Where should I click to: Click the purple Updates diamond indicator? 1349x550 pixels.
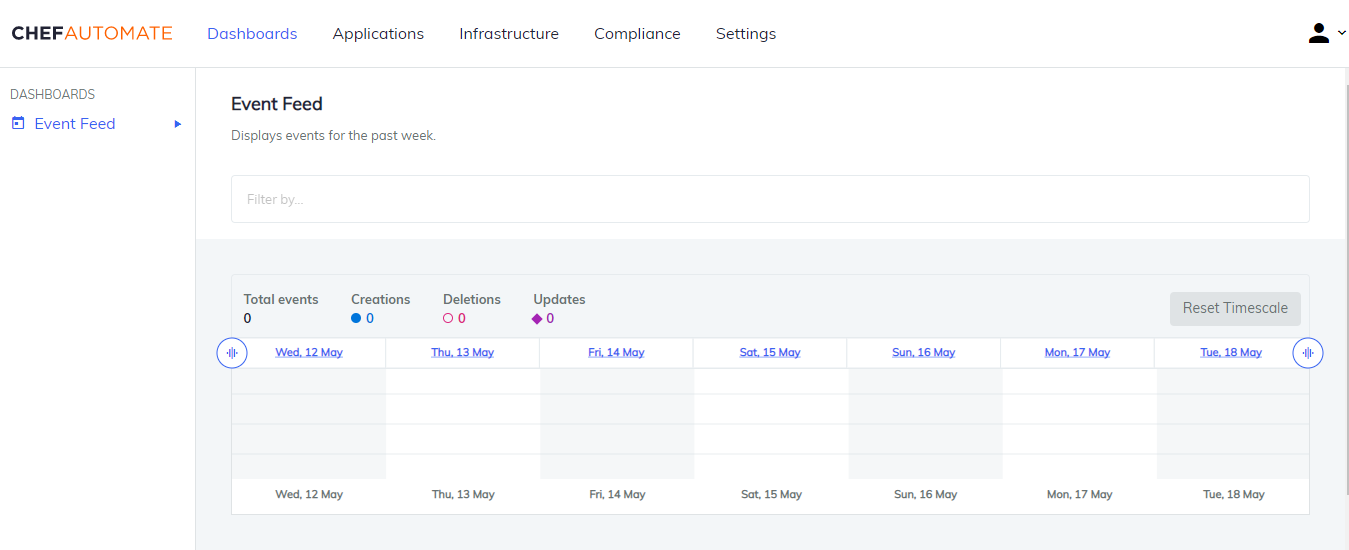pos(537,319)
